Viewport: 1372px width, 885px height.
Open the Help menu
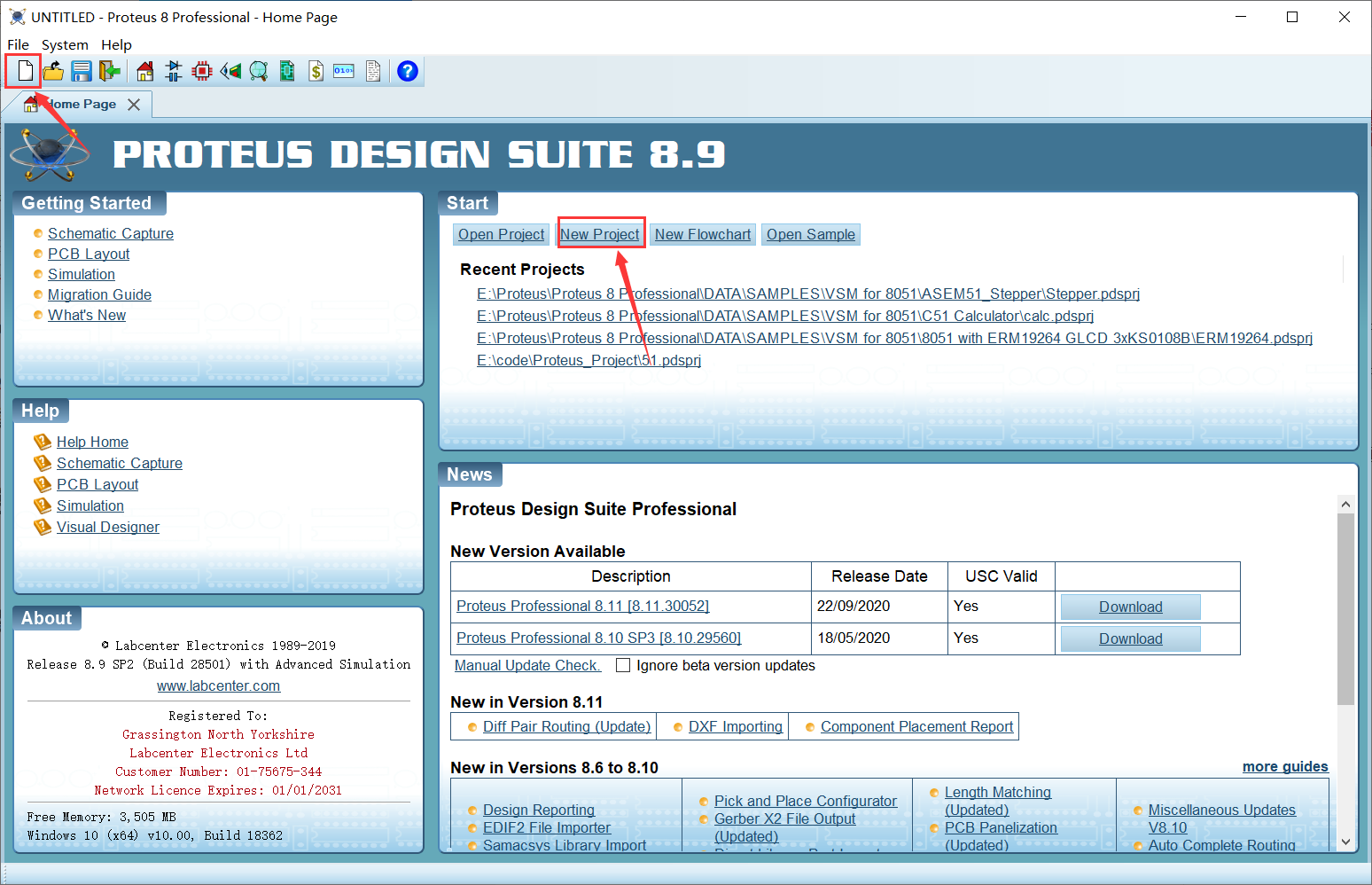[x=116, y=44]
